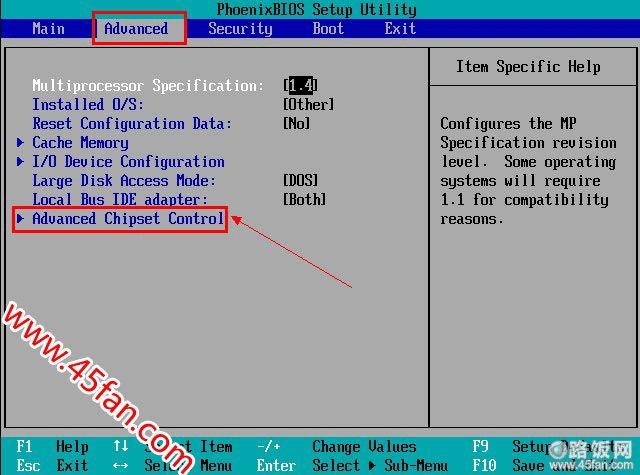Select the Installed O/S label
The width and height of the screenshot is (640, 475).
88,104
